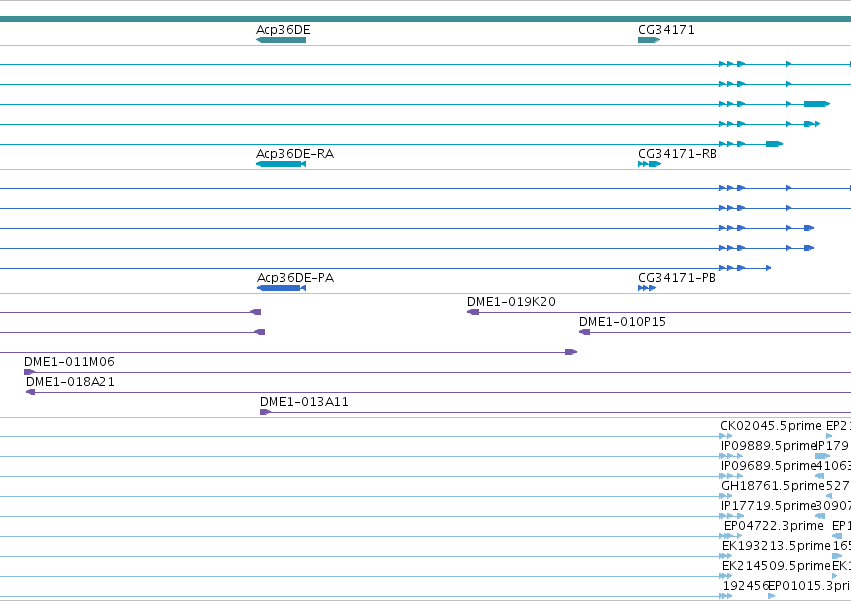Screen dimensions: 851x601
Task: Open the IP09689.5prime EST label
Action: 769,466
